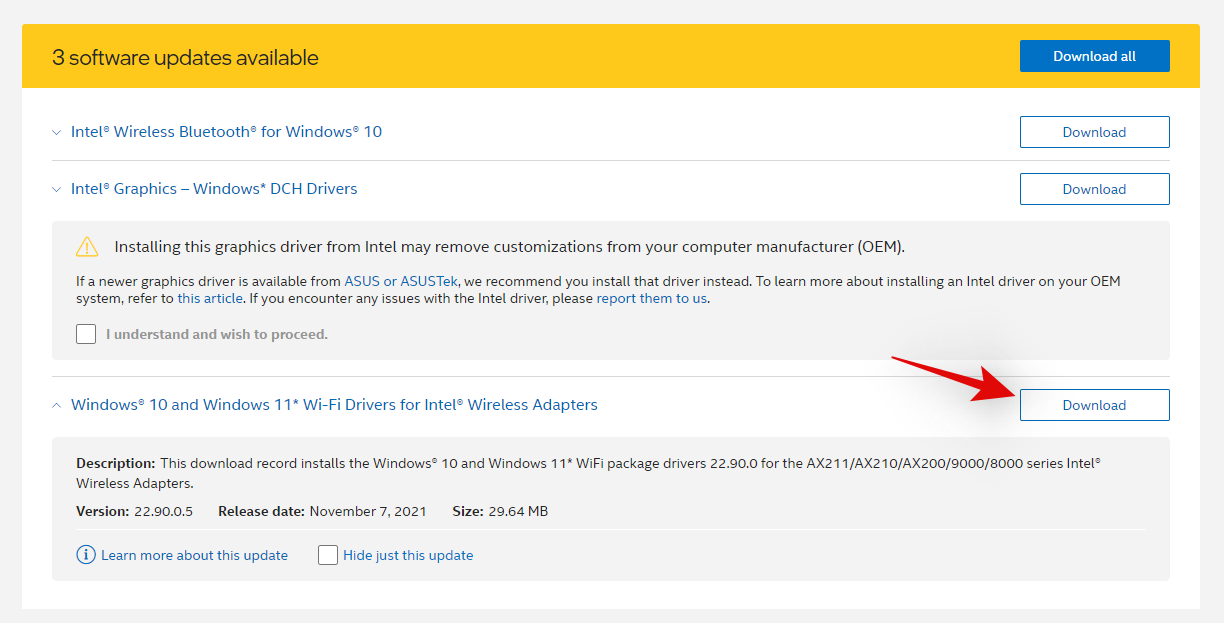Download the Intel Wireless Bluetooth driver
Image resolution: width=1224 pixels, height=623 pixels.
(x=1094, y=131)
